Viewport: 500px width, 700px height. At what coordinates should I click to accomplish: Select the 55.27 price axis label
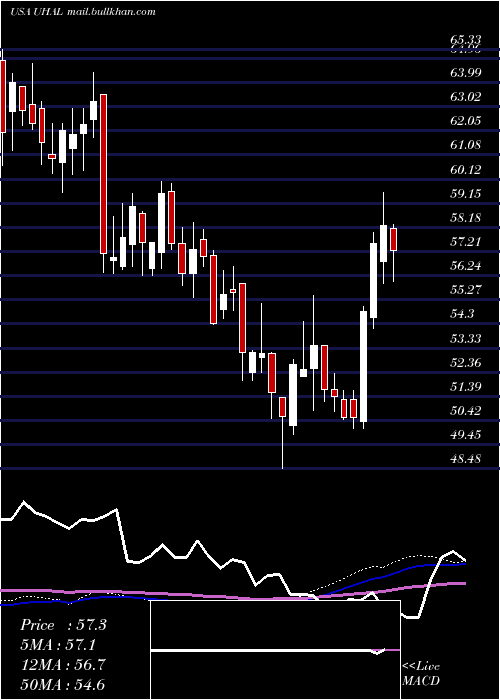466,290
